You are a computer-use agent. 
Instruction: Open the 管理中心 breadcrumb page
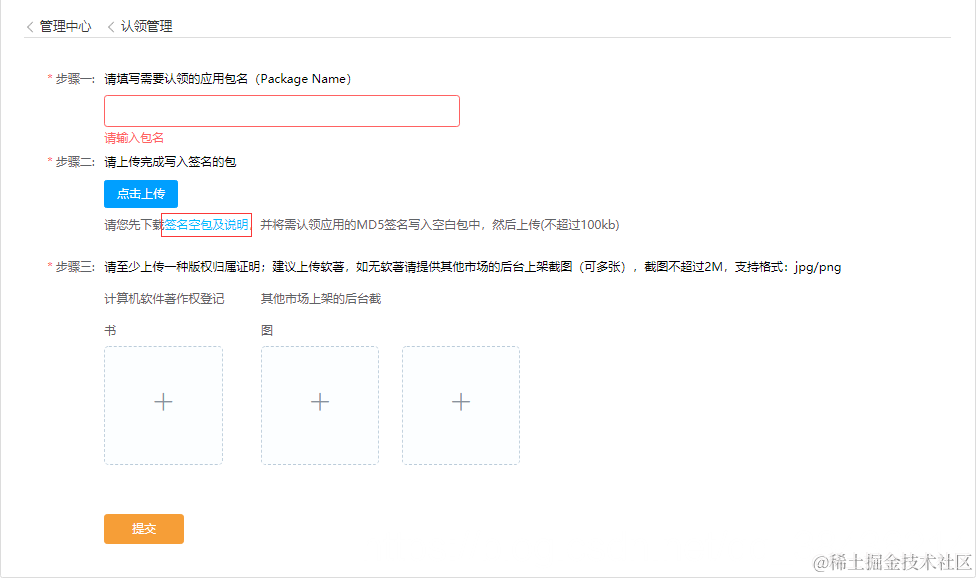pos(62,27)
